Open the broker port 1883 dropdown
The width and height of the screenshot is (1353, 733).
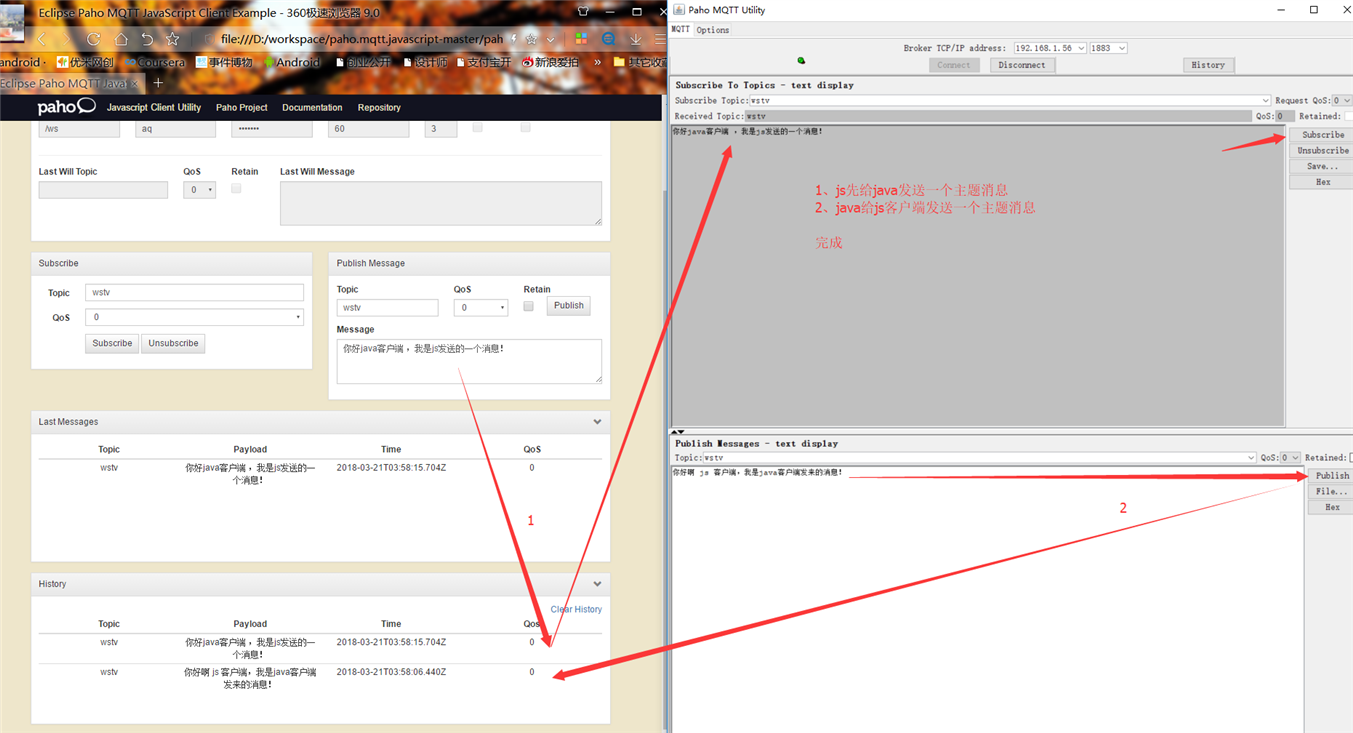pos(1108,48)
